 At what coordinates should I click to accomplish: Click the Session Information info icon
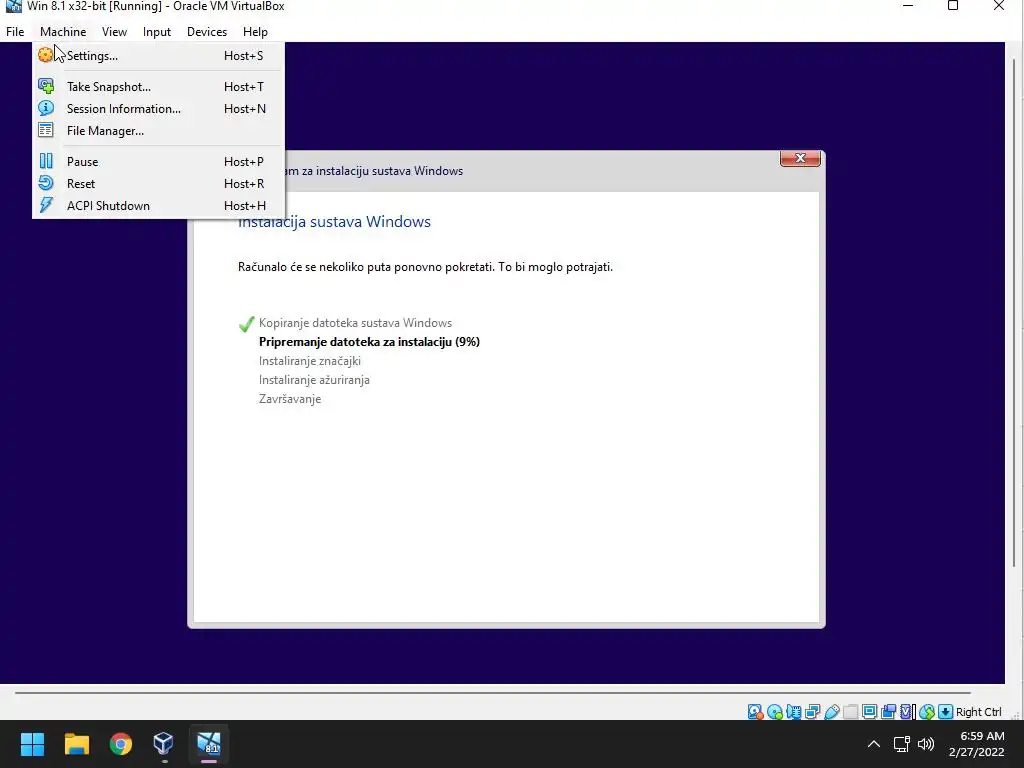46,108
